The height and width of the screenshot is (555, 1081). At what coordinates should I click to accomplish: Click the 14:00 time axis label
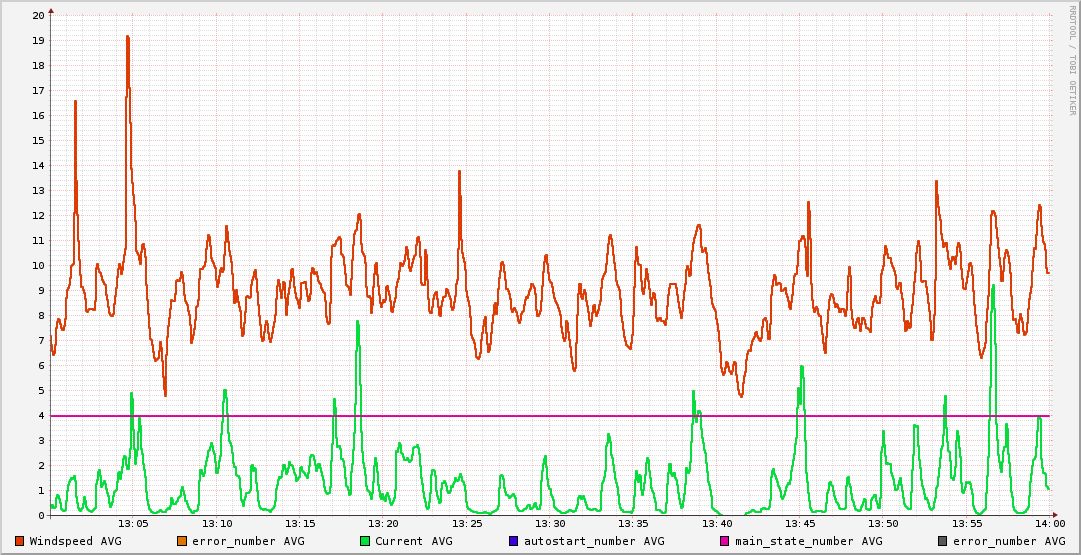click(x=1049, y=524)
